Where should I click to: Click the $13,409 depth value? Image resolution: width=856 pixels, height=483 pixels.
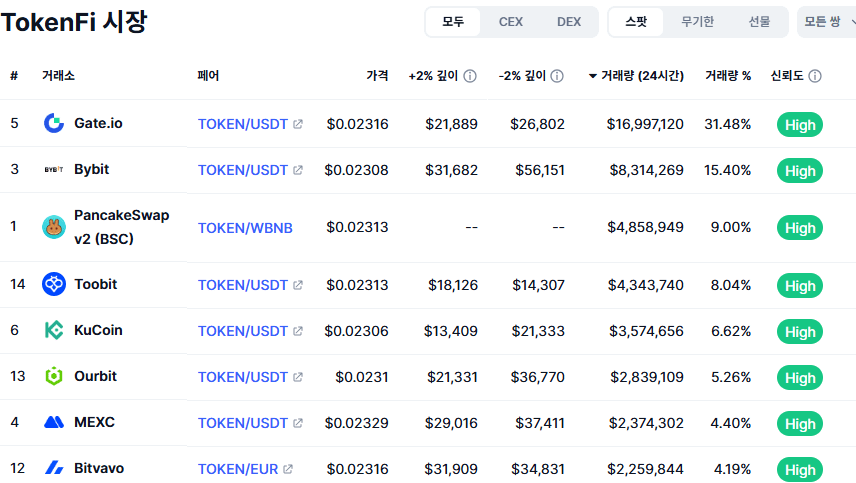click(x=450, y=331)
